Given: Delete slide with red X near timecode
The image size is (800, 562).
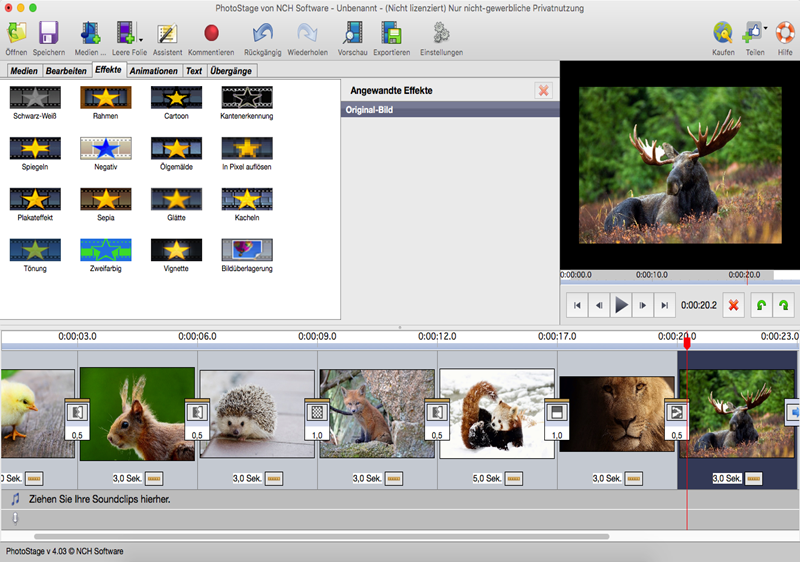Looking at the screenshot, I should pos(734,305).
